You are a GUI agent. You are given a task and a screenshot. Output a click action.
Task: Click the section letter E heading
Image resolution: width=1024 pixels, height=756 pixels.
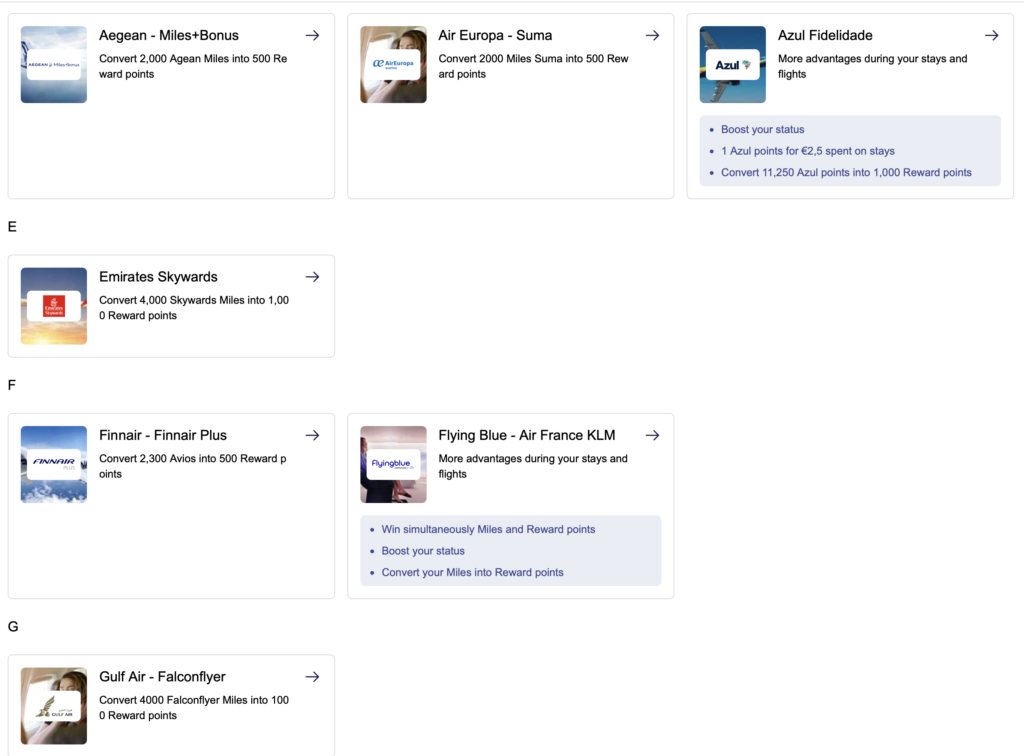click(x=12, y=227)
